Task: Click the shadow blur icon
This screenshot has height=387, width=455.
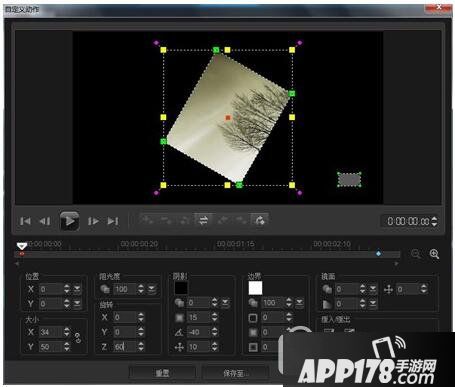Action: (179, 317)
